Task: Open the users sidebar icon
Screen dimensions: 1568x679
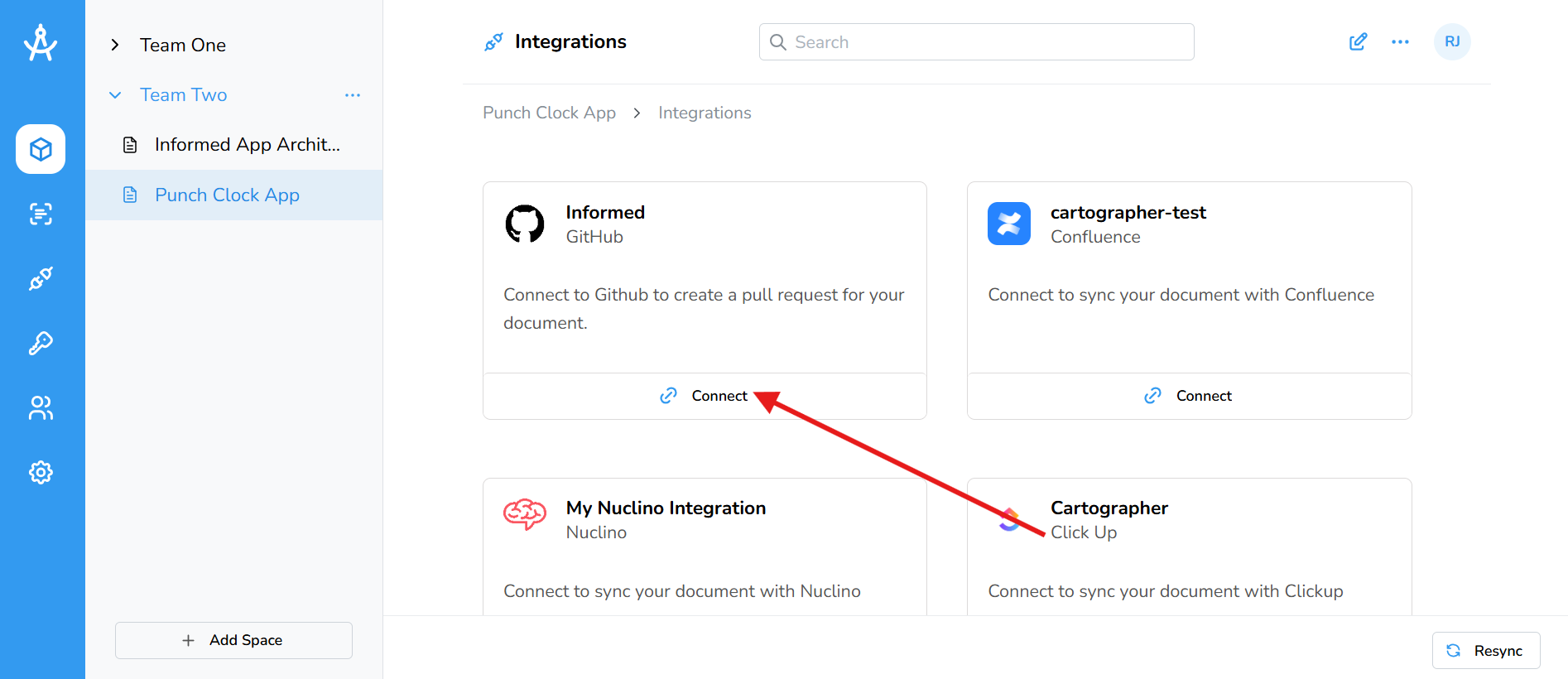Action: (41, 407)
